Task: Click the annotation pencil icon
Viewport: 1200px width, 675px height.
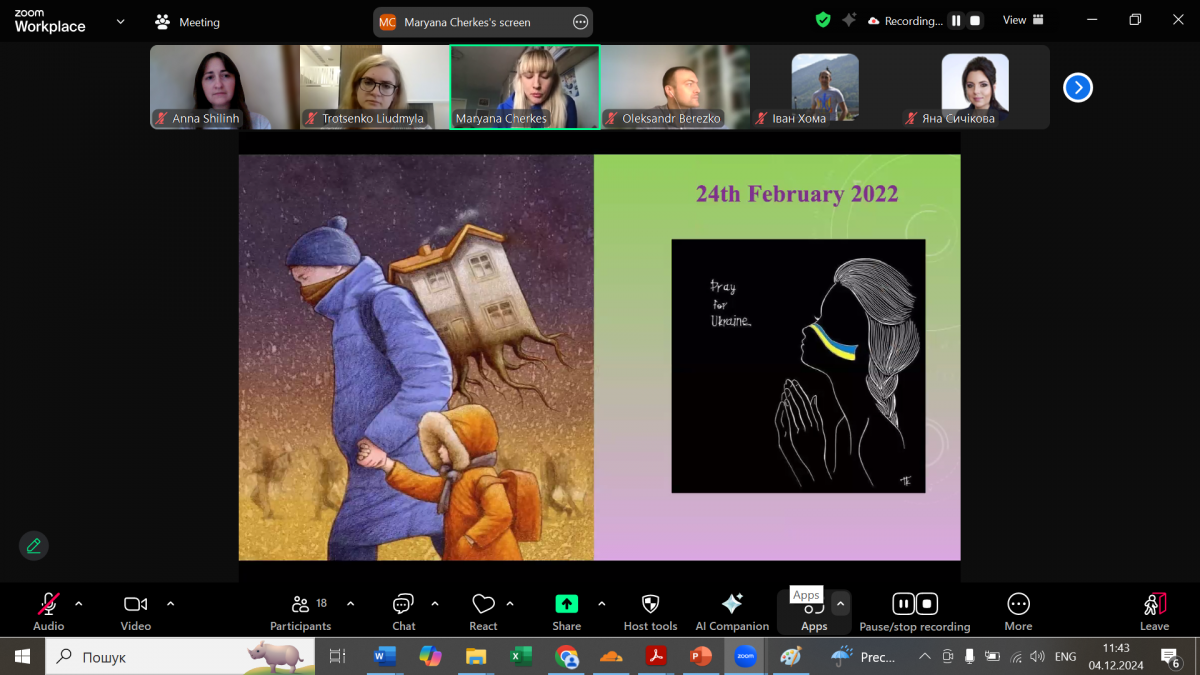Action: (34, 545)
